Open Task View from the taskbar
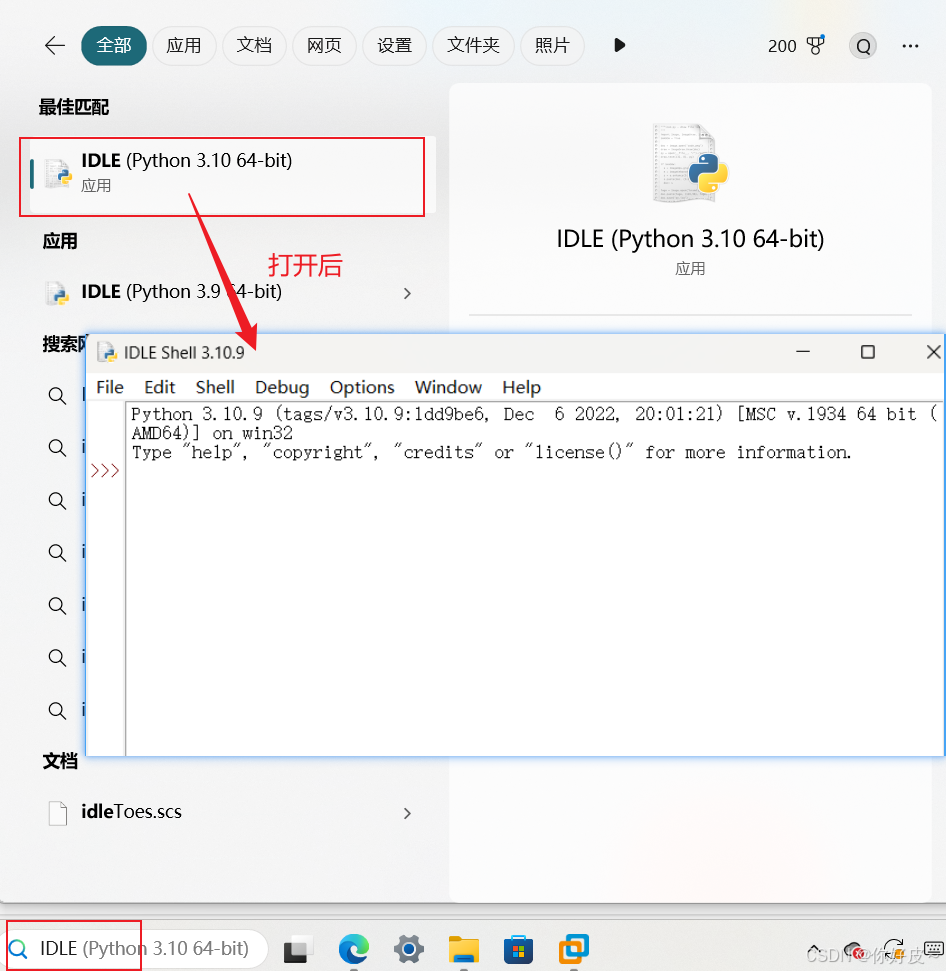 click(x=298, y=949)
